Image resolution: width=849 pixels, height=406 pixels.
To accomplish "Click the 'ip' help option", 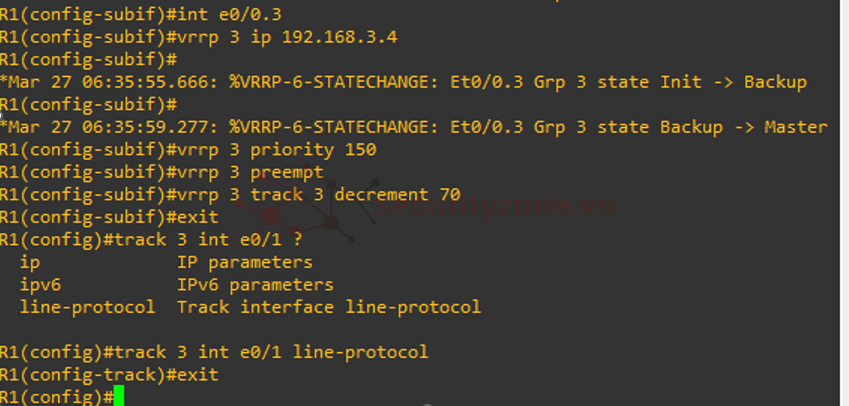I will pyautogui.click(x=30, y=263).
